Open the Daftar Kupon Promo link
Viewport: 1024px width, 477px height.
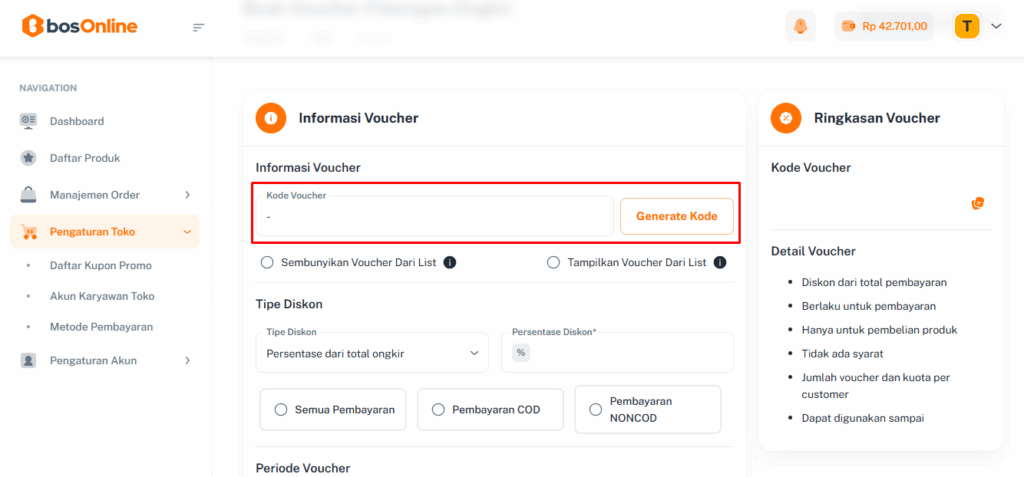(101, 266)
